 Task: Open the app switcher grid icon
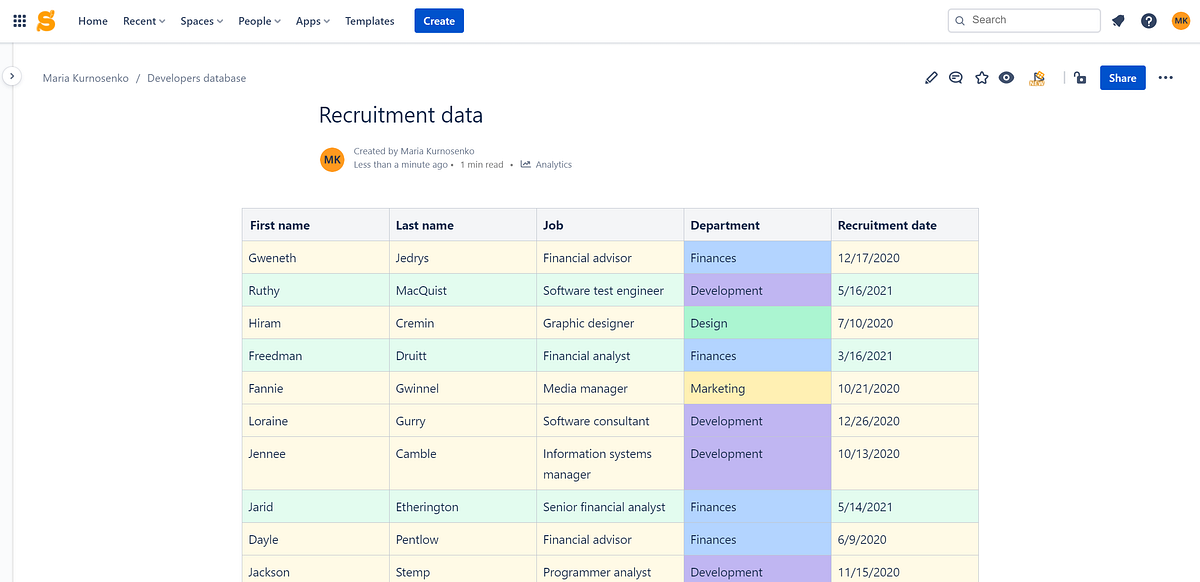pos(18,20)
